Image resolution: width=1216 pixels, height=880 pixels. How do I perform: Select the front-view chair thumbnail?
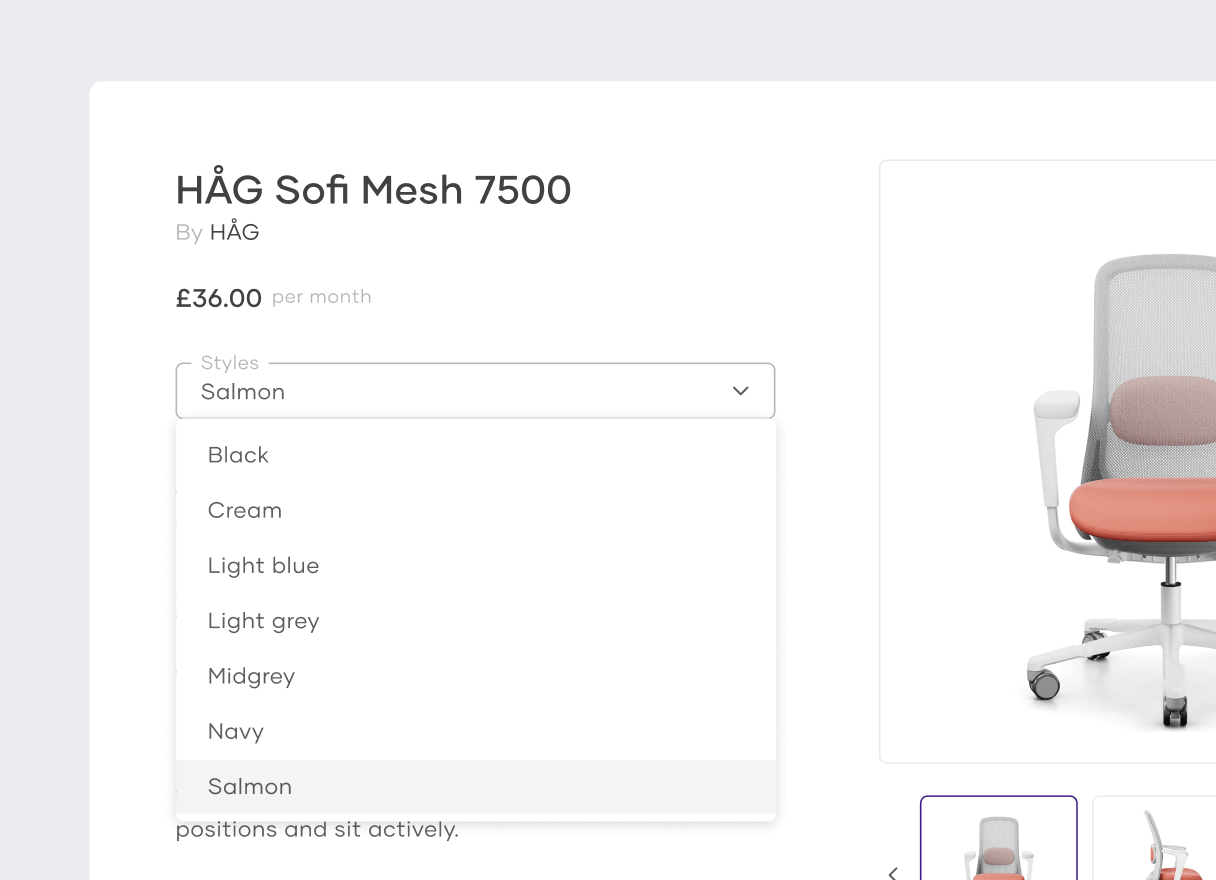click(998, 842)
